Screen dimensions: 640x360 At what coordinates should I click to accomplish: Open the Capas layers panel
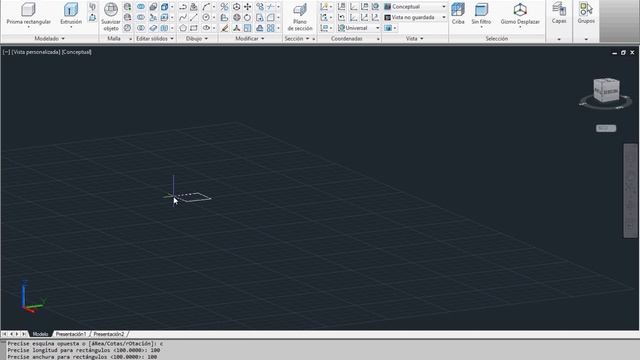559,13
